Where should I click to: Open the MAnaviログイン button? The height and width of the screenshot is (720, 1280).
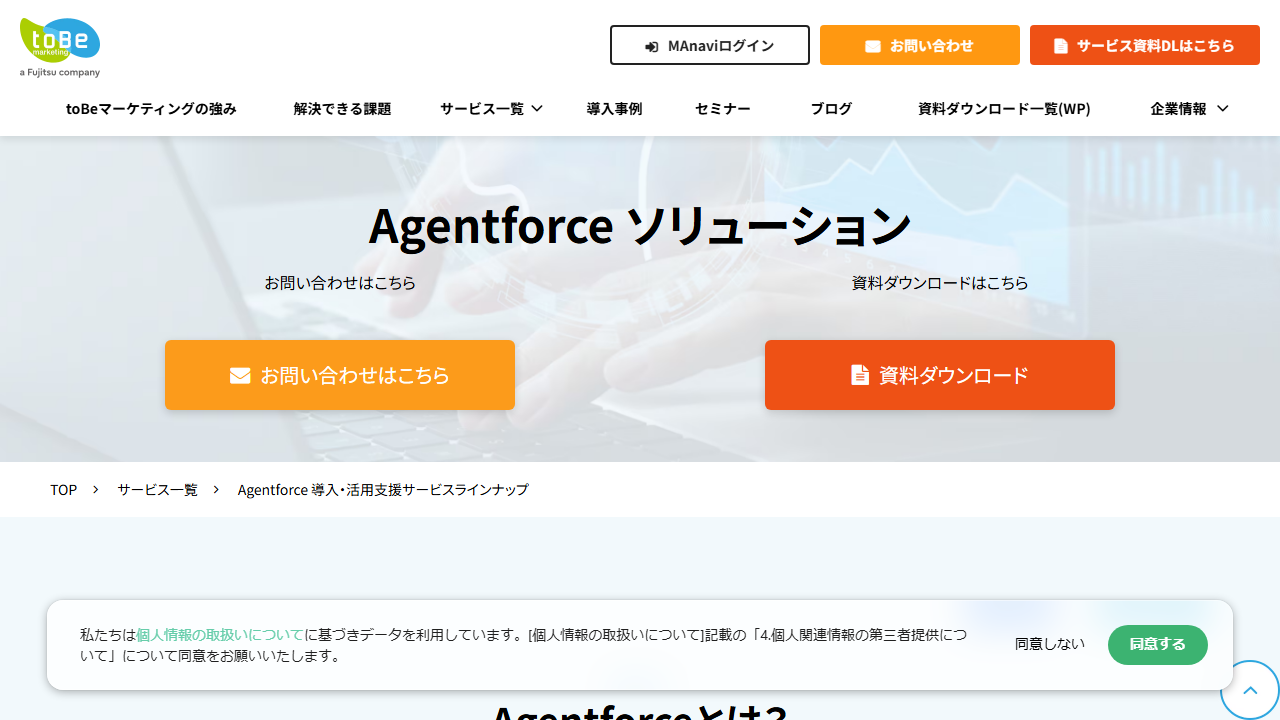click(710, 45)
